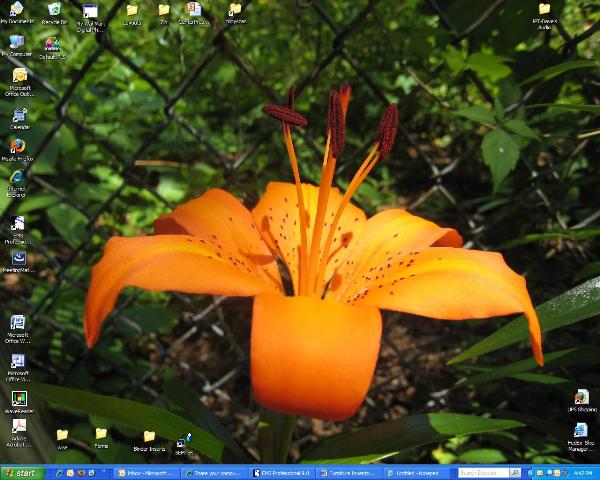The width and height of the screenshot is (600, 480).
Task: Select the PowerPoint document icon on top row
Action: click(194, 14)
